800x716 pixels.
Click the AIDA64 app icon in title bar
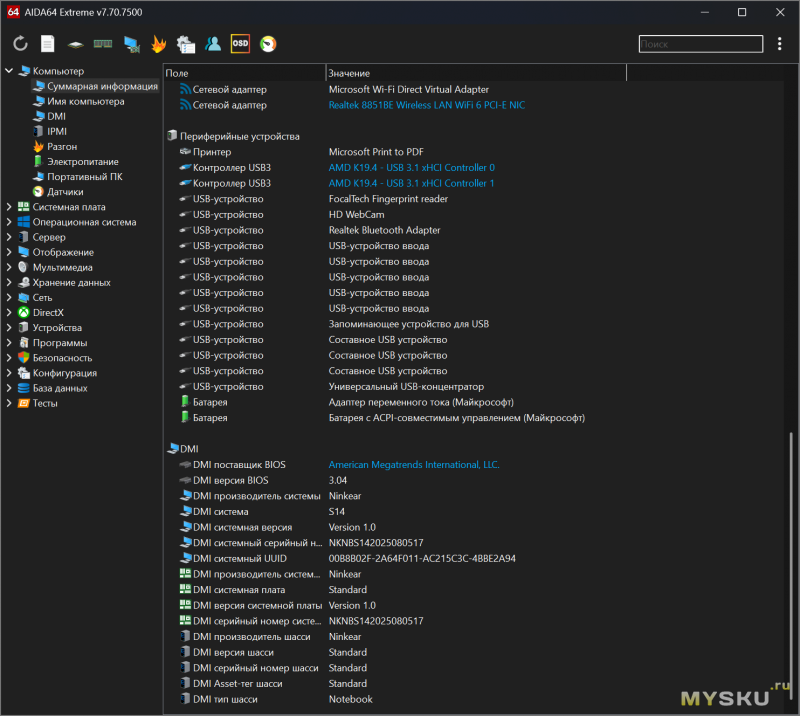pyautogui.click(x=13, y=12)
